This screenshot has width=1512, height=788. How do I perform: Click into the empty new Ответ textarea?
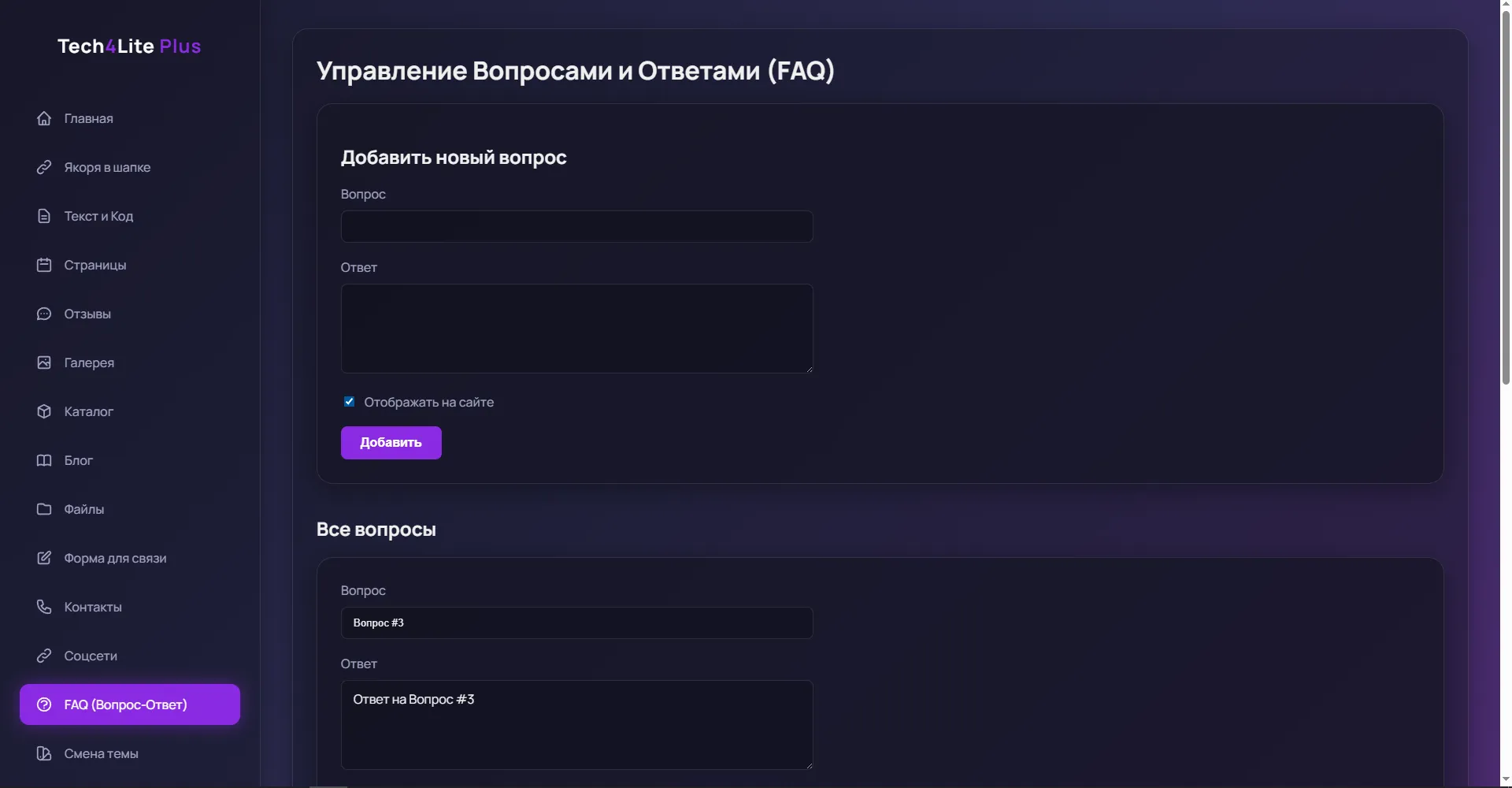(x=576, y=328)
